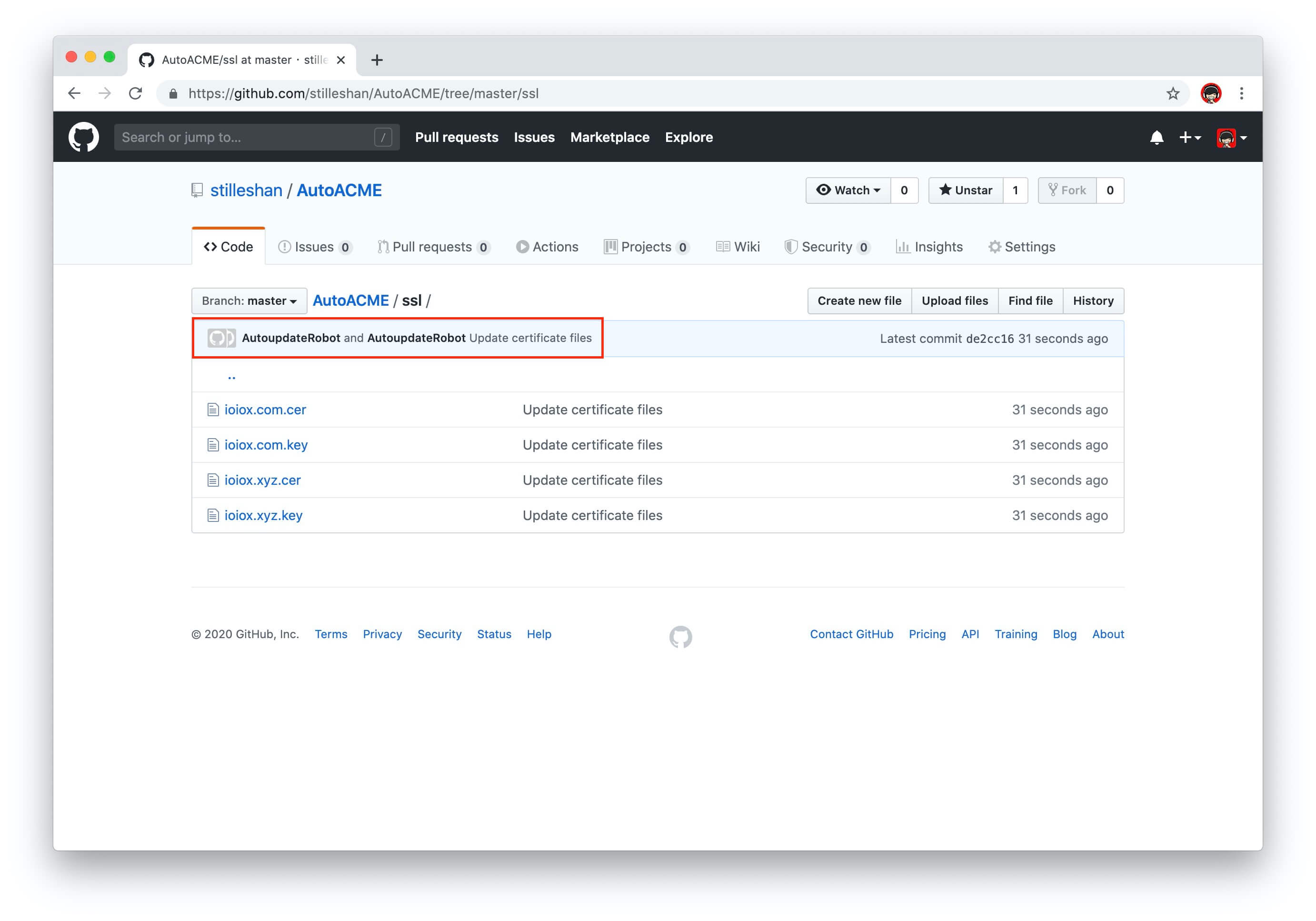Switch to the Projects tab

point(647,246)
